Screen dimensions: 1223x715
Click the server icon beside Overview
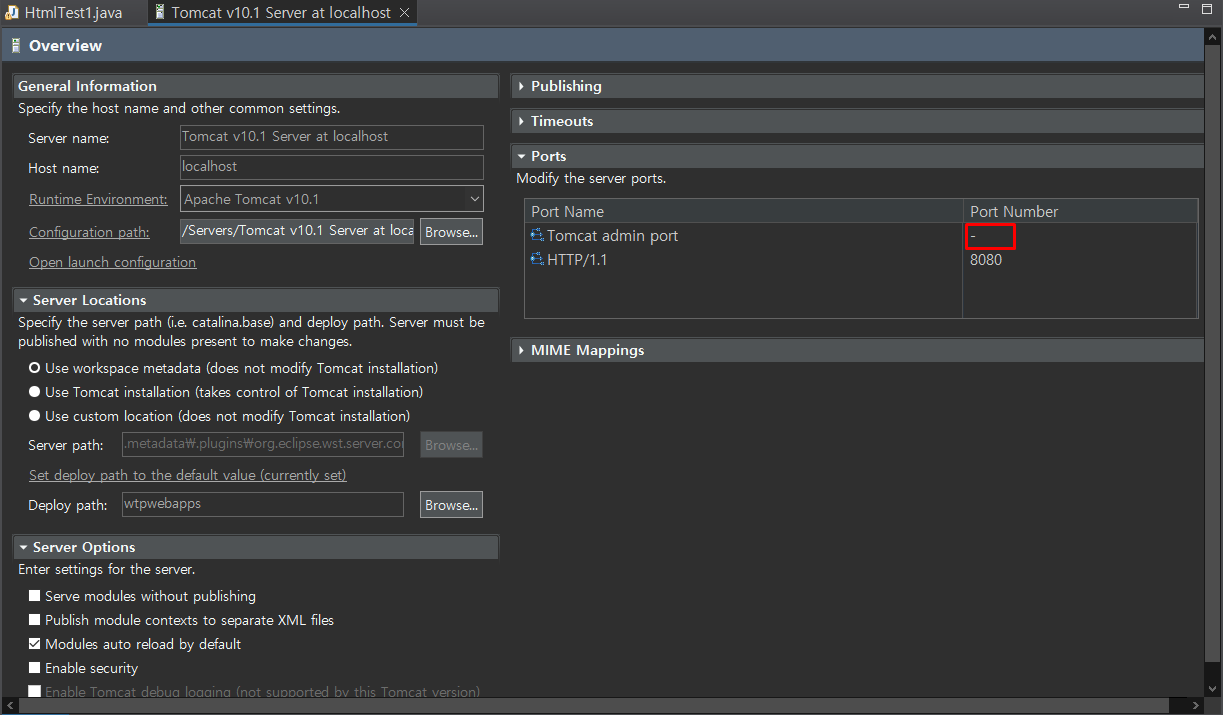[16, 46]
